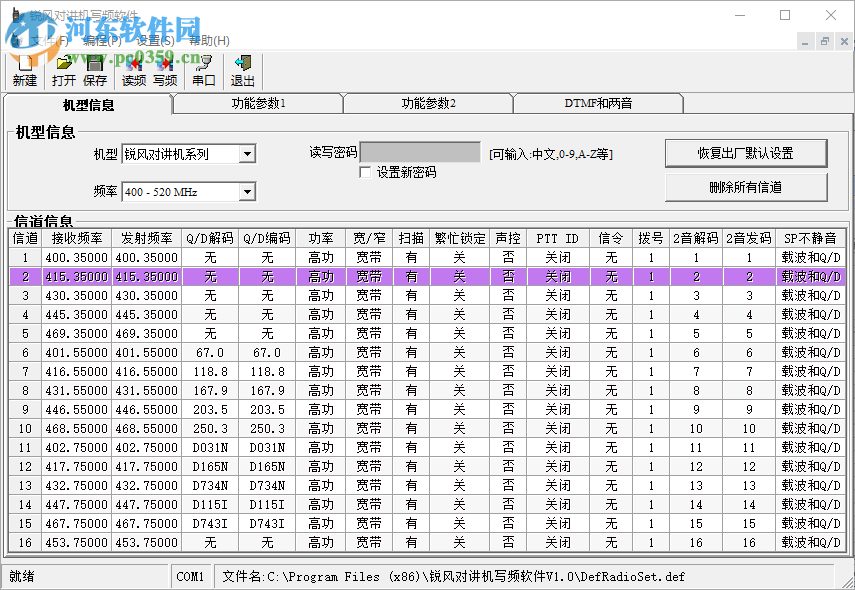Click the 删除所有信道 button

click(746, 188)
